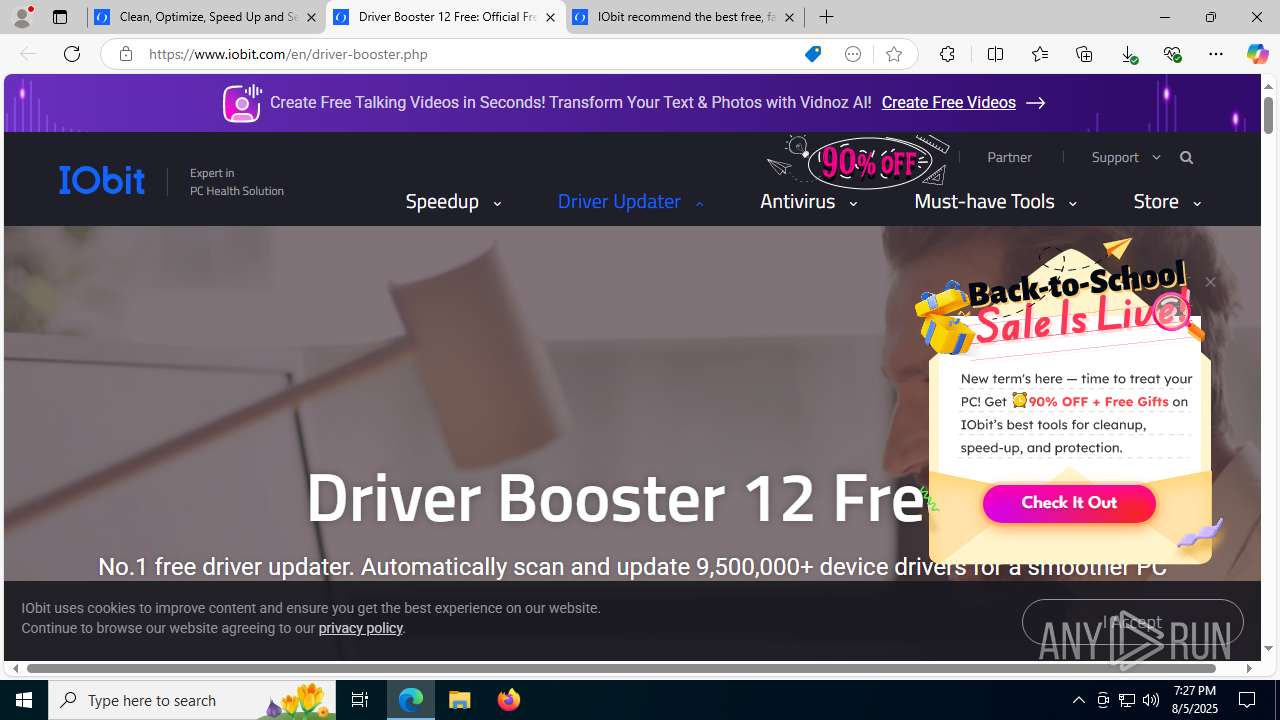Open Copilot sidebar icon

[1257, 54]
